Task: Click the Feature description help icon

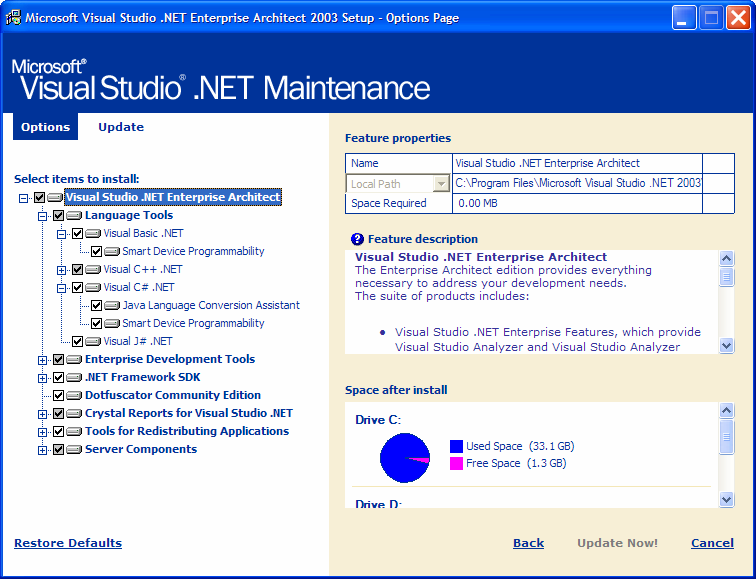Action: pos(357,239)
